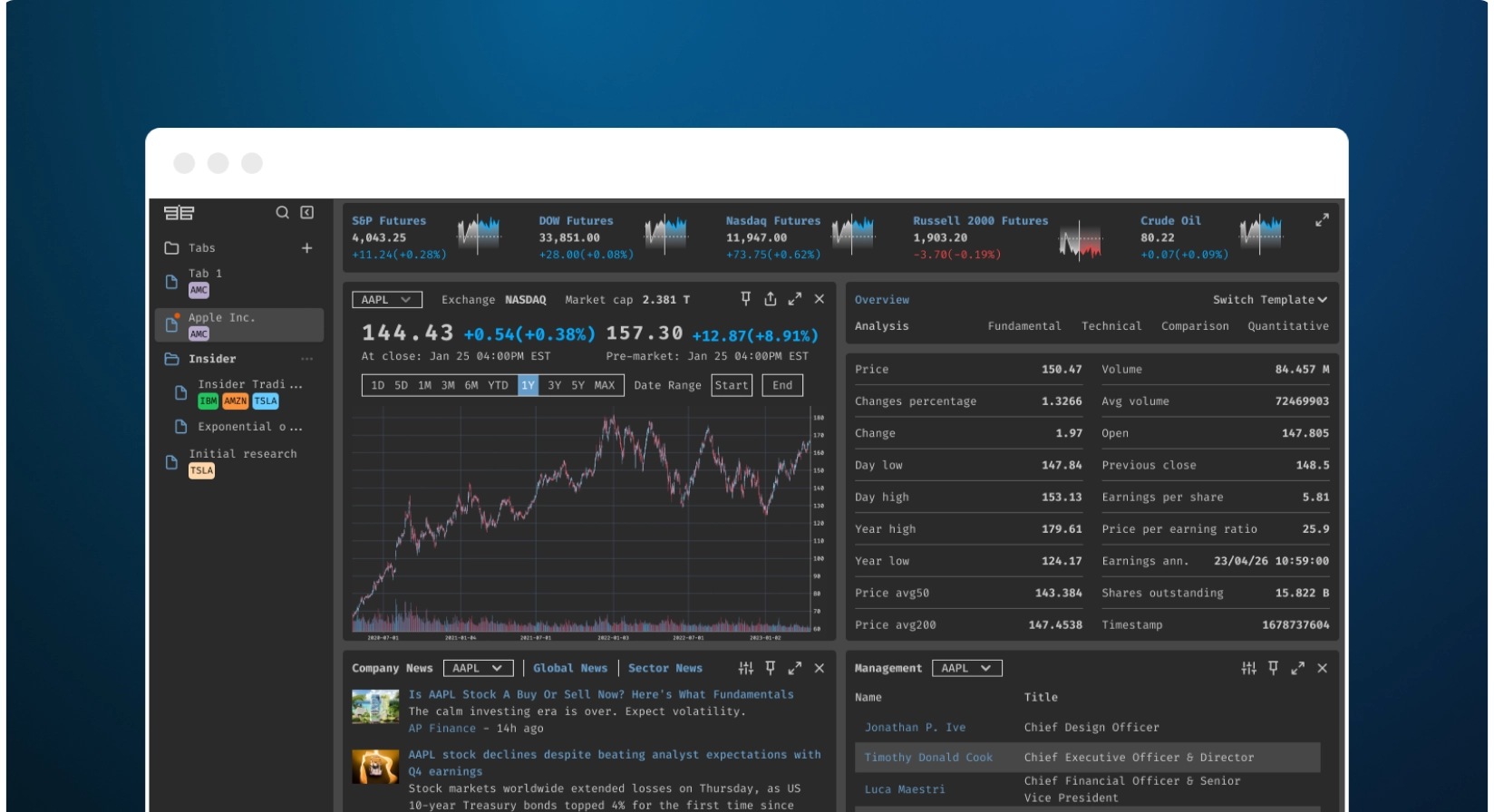Collapse the sidebar with the arrow icon

[x=307, y=212]
